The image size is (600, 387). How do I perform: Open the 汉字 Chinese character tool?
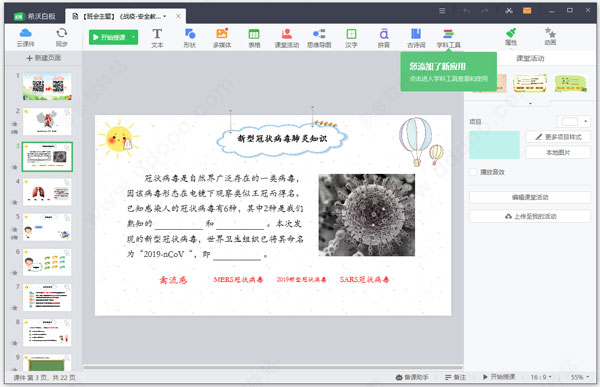coord(351,38)
